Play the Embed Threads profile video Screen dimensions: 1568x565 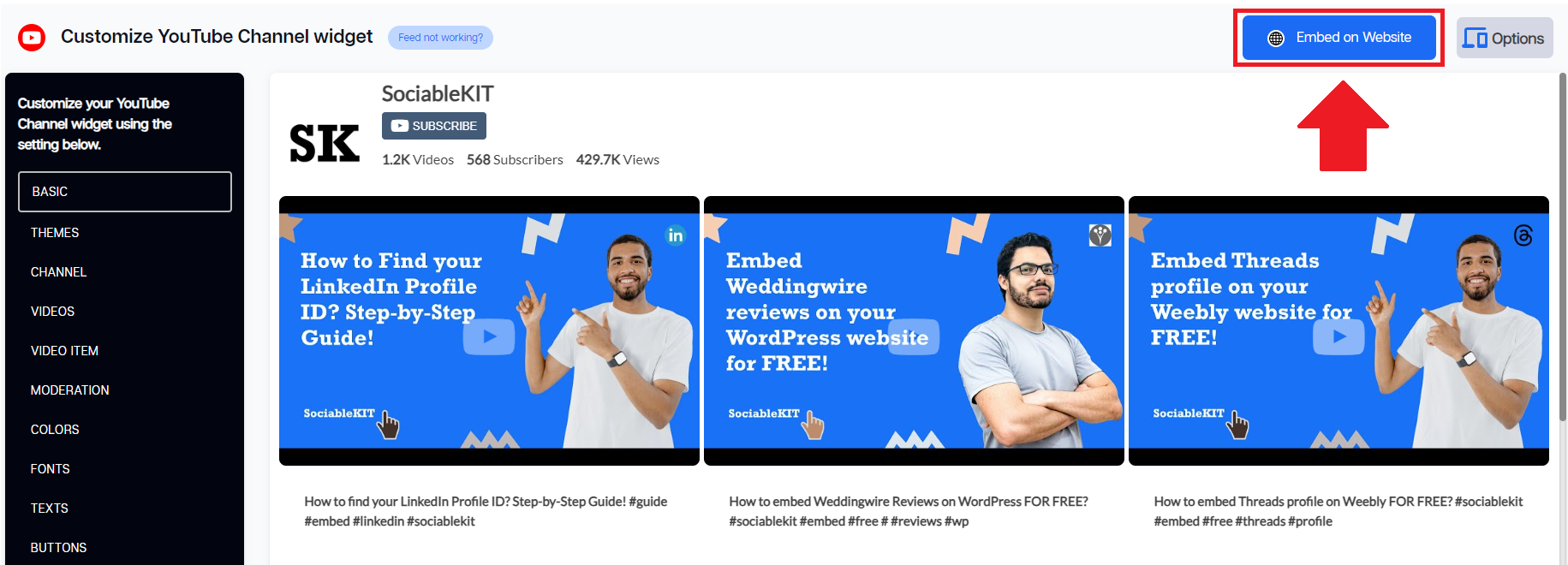click(x=1338, y=336)
